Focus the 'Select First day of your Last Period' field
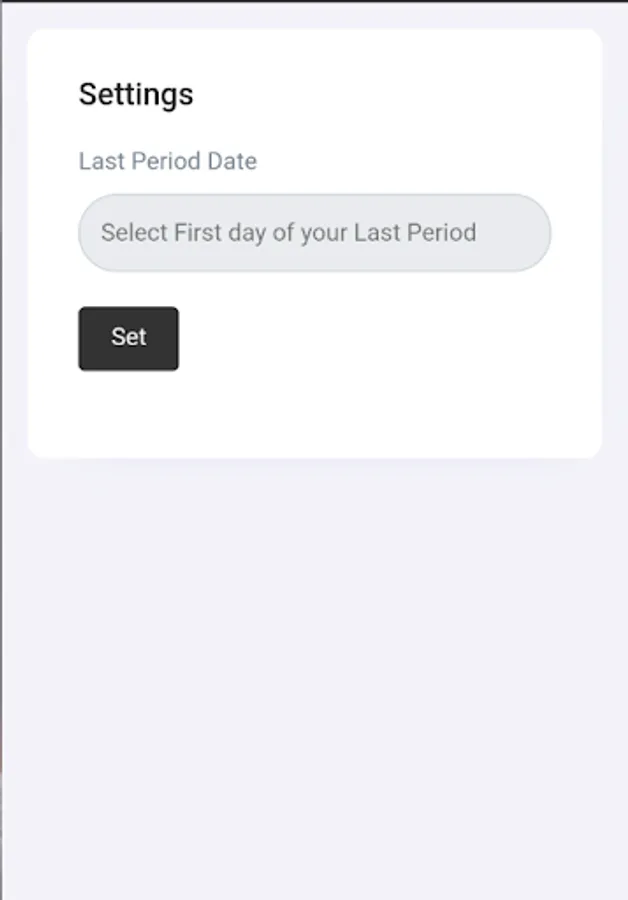This screenshot has height=900, width=628. pos(314,233)
